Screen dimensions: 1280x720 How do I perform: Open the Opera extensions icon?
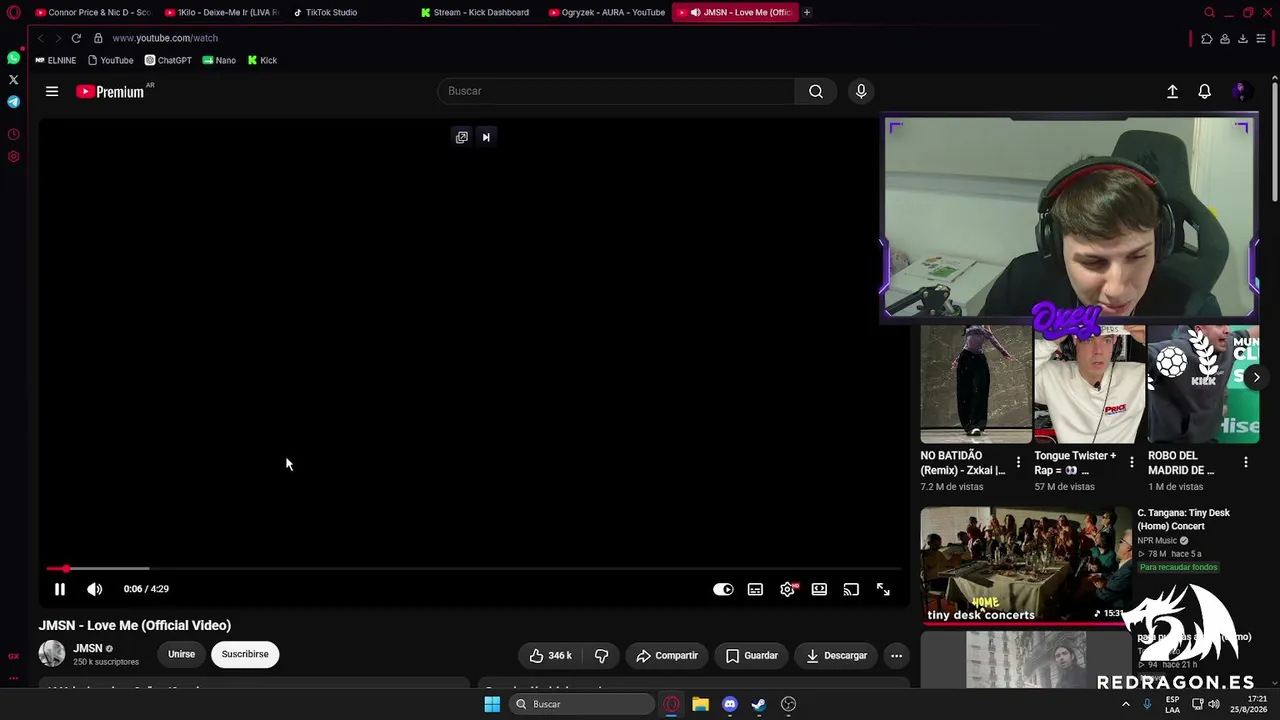pos(1207,38)
